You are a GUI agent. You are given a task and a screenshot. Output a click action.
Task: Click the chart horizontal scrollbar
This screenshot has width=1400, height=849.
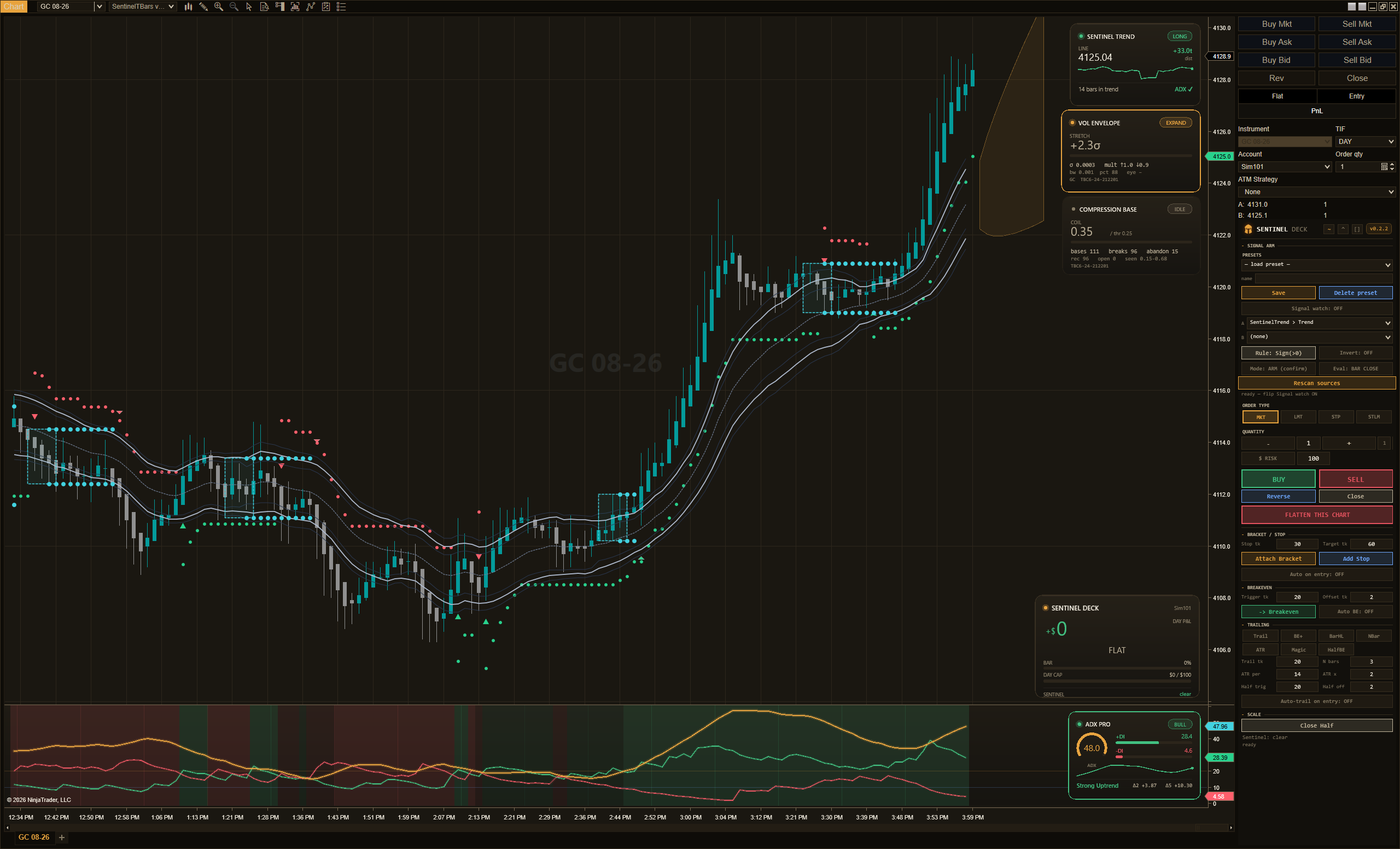click(x=619, y=828)
